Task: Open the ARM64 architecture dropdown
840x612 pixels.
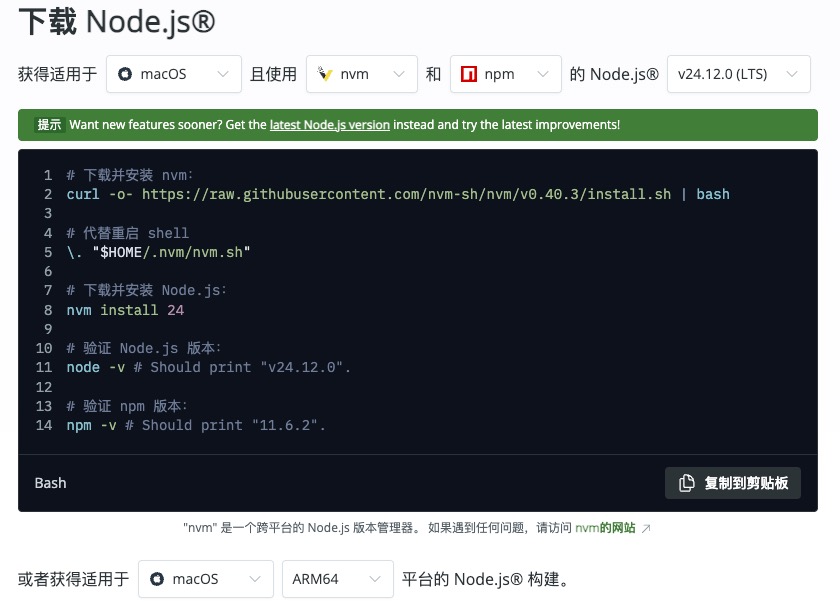Action: (338, 579)
